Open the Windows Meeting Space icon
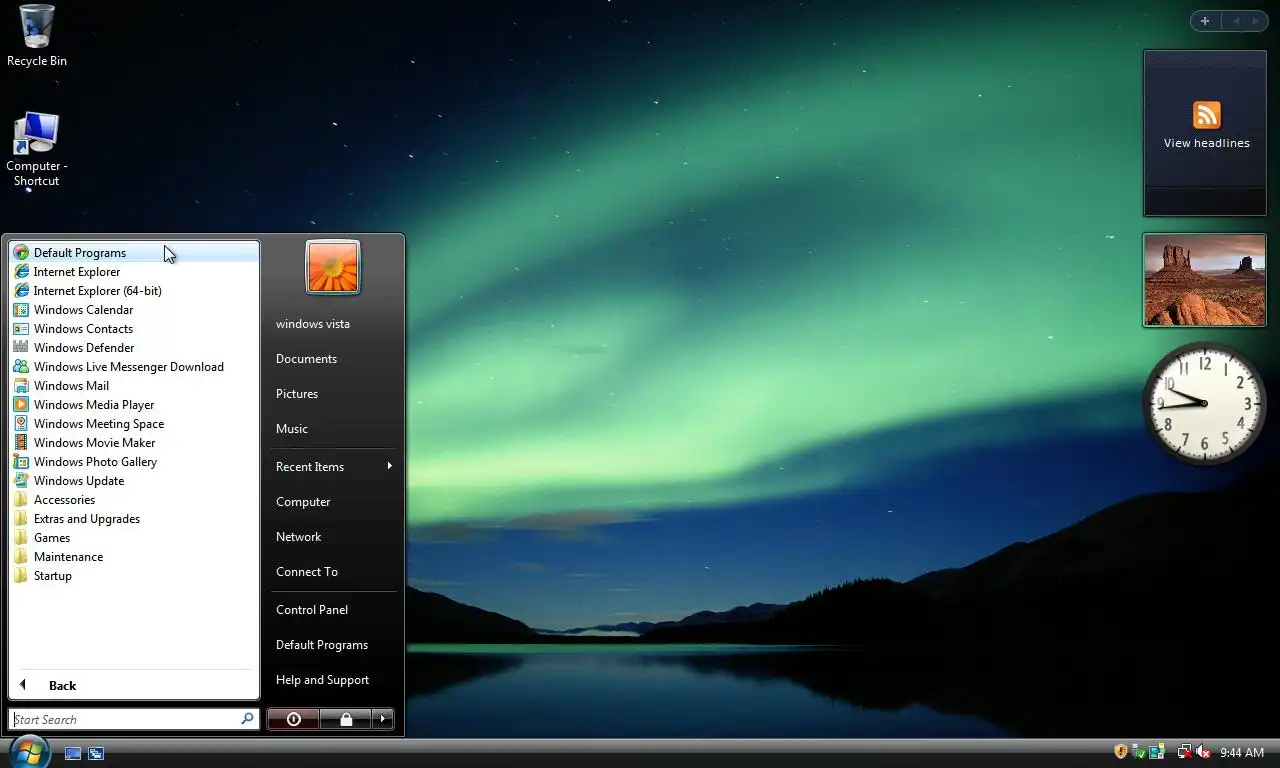Screen dimensions: 1280x768 [21, 424]
